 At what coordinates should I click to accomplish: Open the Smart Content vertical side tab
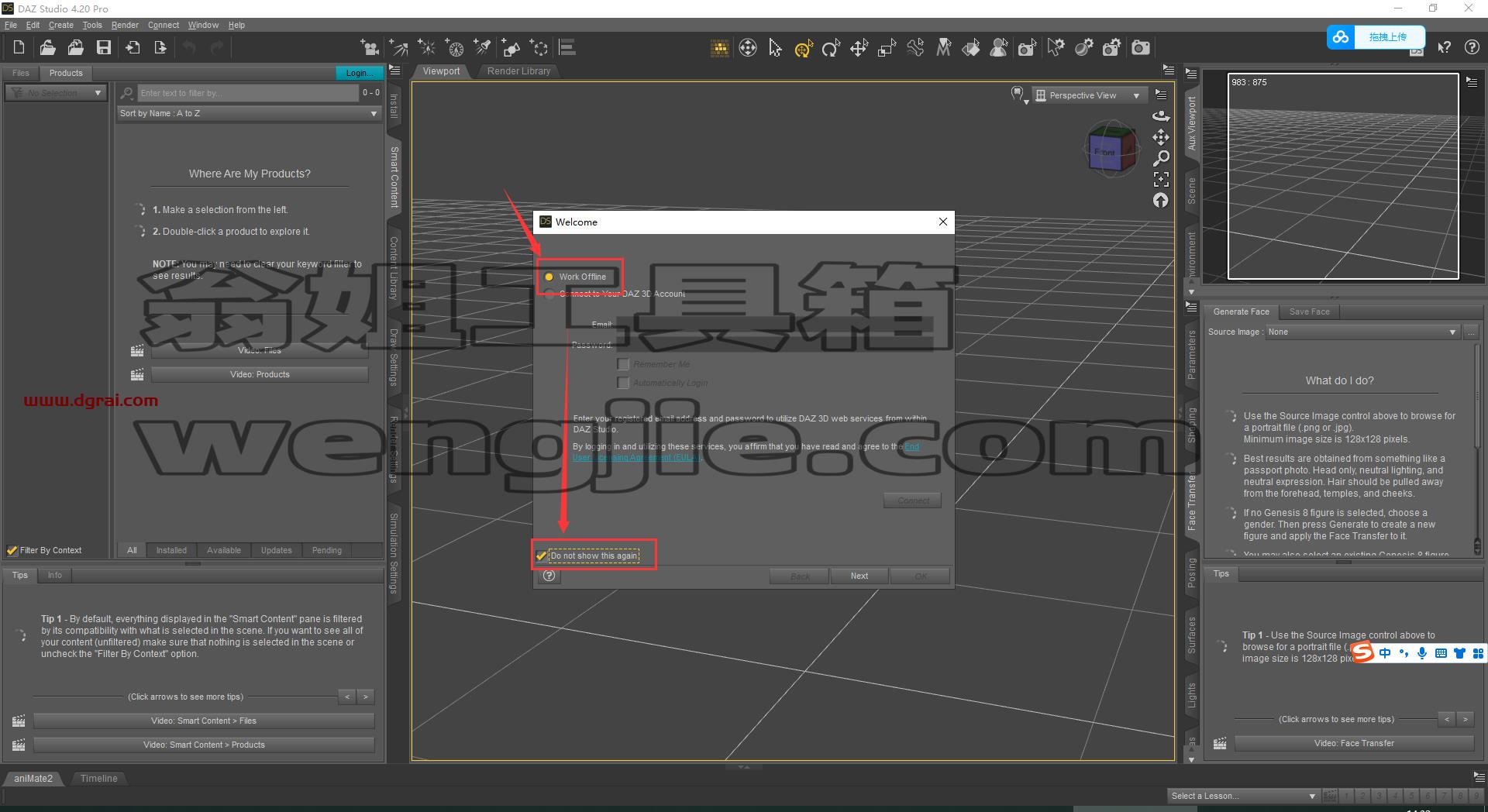394,177
